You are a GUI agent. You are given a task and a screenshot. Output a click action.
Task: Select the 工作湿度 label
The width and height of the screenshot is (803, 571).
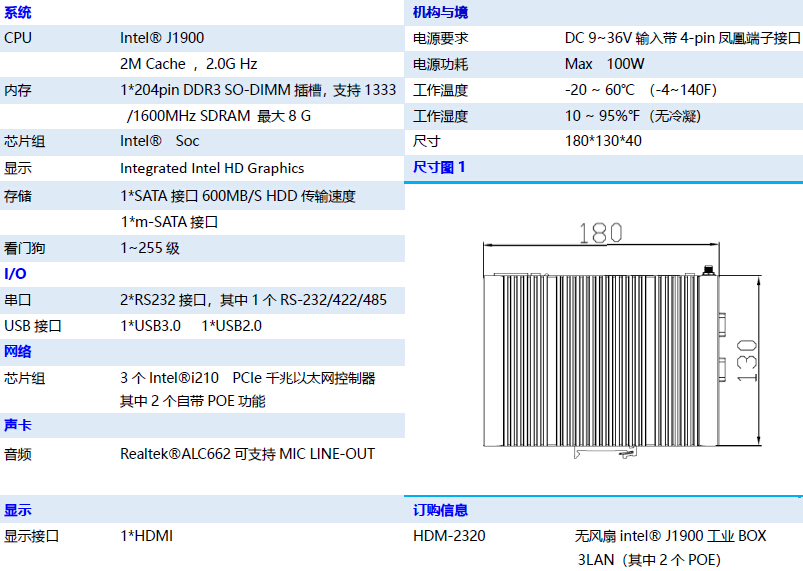tap(440, 116)
